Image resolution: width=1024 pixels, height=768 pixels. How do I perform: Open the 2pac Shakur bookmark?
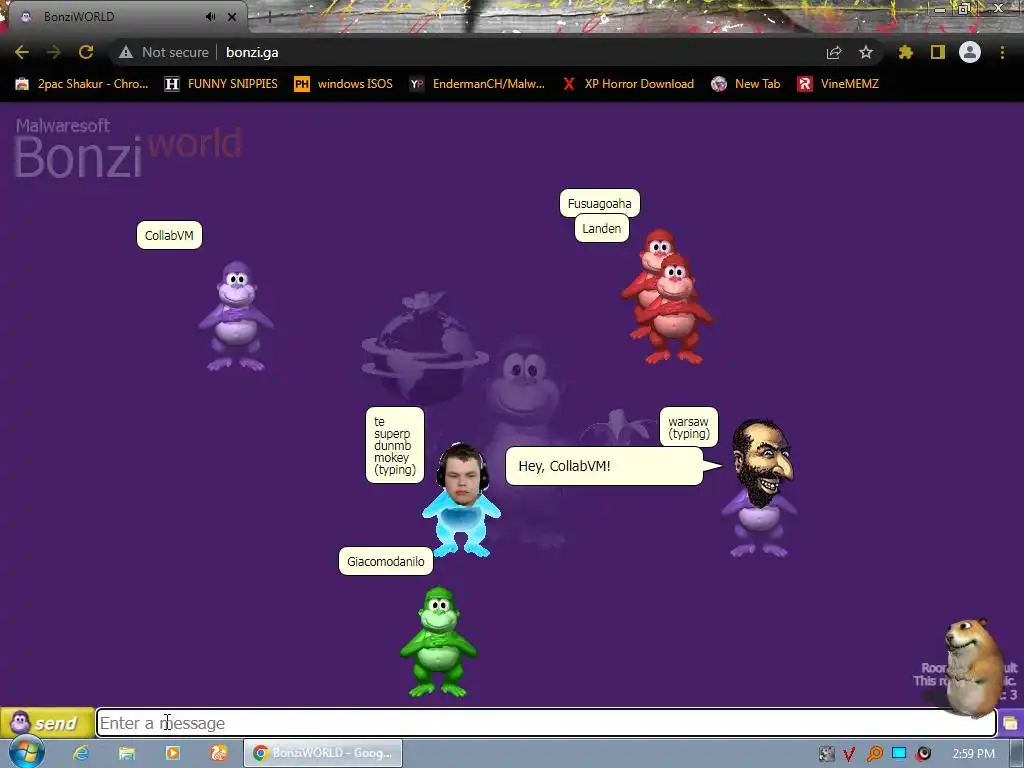[x=82, y=84]
